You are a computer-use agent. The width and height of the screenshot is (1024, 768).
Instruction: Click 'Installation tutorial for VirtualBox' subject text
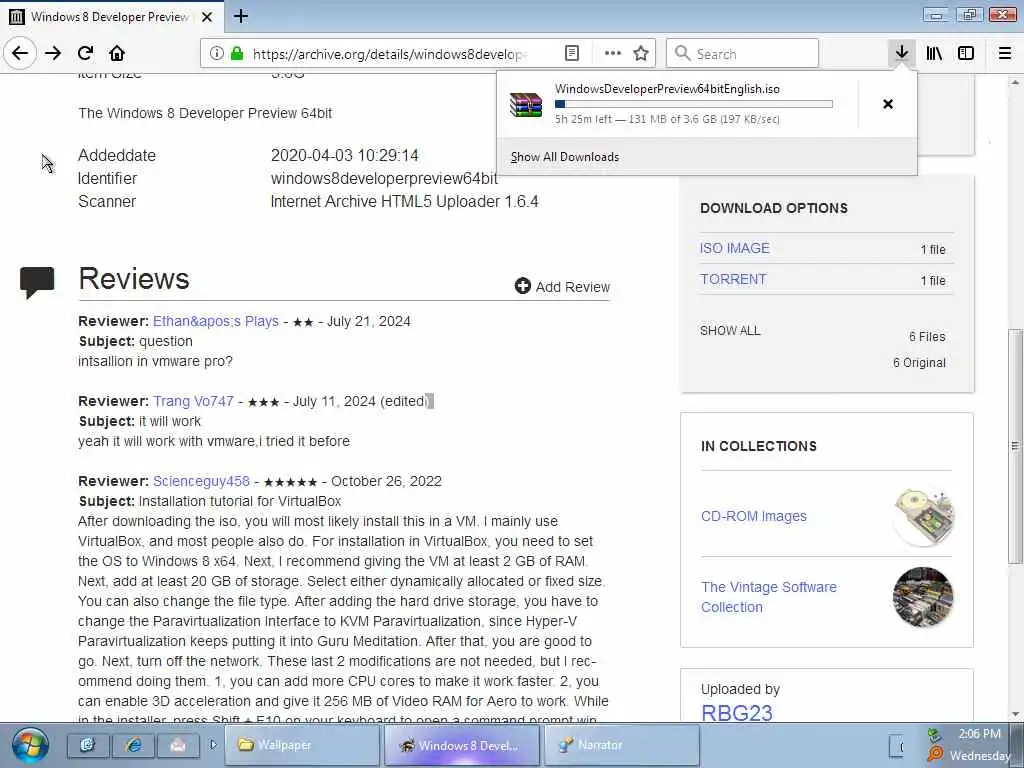pos(240,502)
